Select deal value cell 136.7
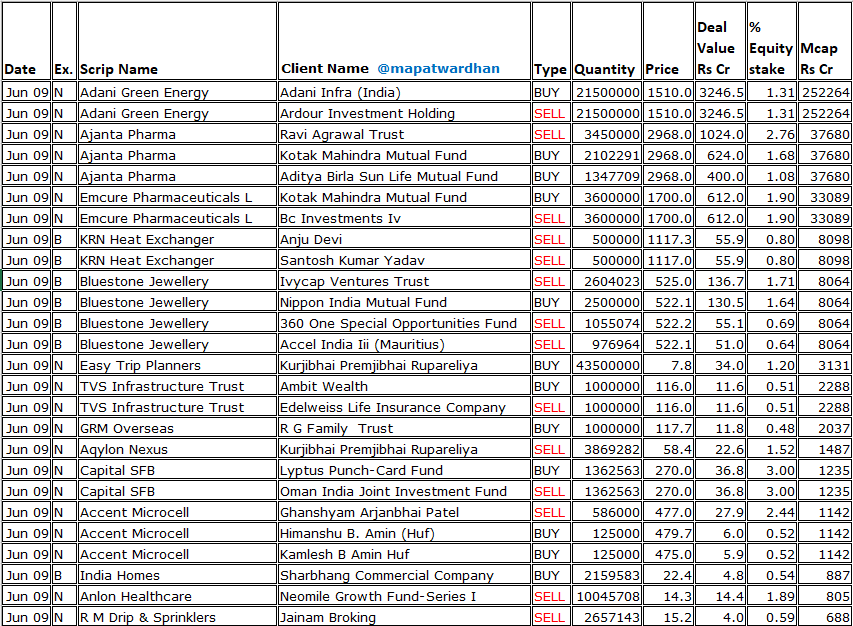853x626 pixels. (x=720, y=281)
